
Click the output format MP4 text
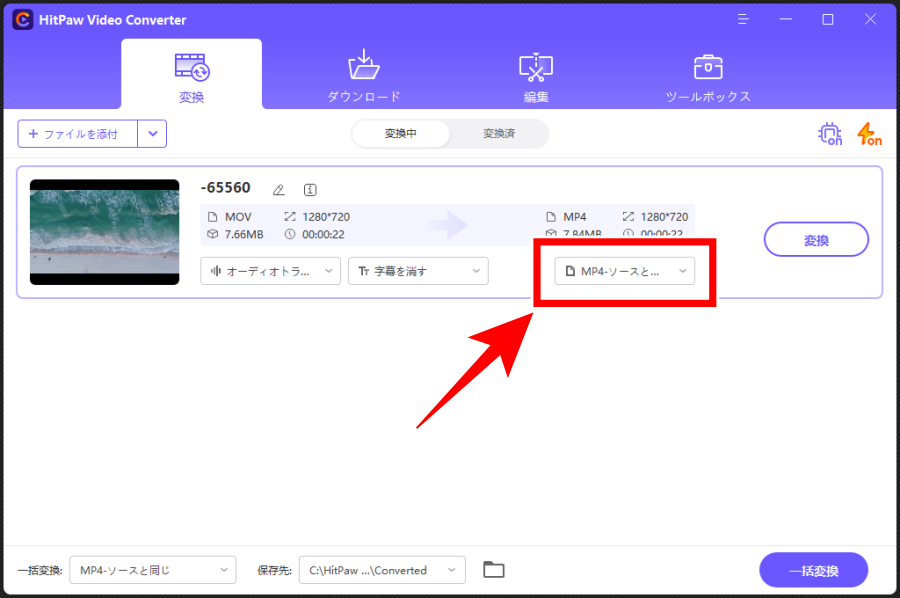click(575, 217)
